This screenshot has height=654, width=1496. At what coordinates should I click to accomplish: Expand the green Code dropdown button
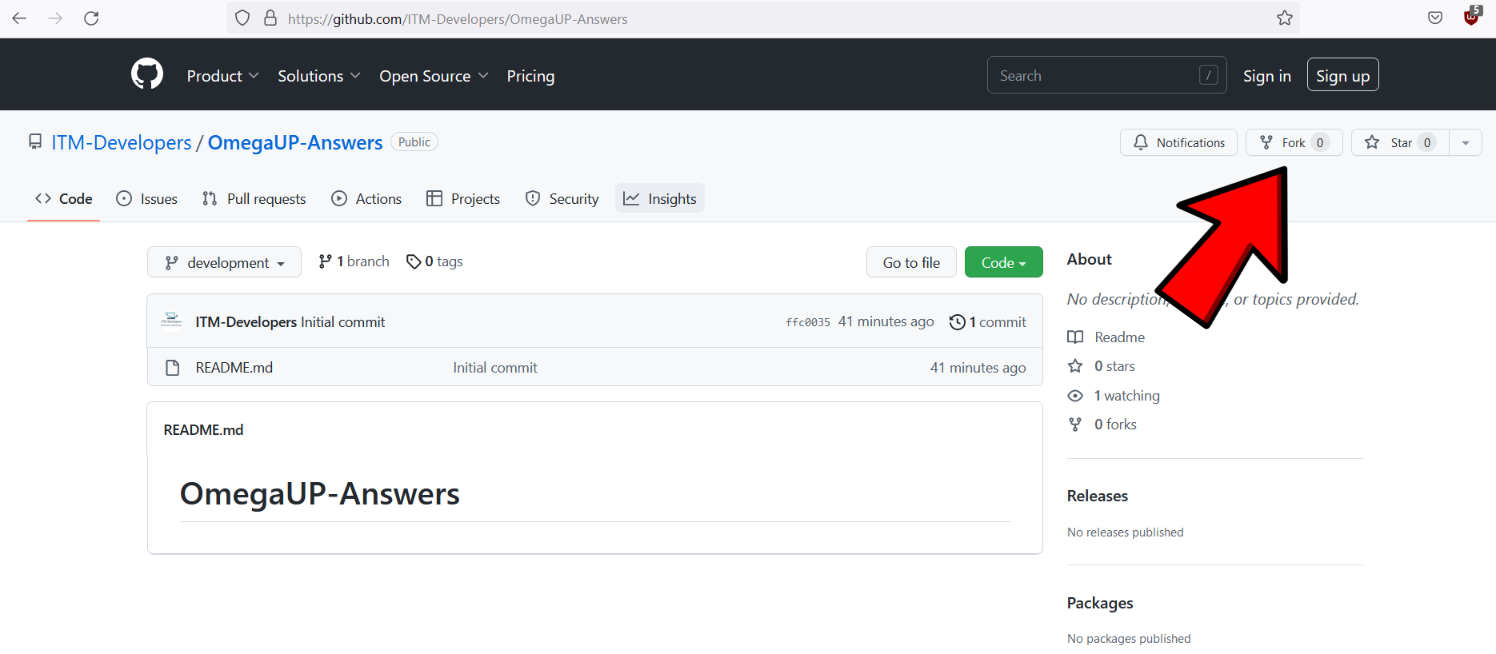pos(1003,262)
